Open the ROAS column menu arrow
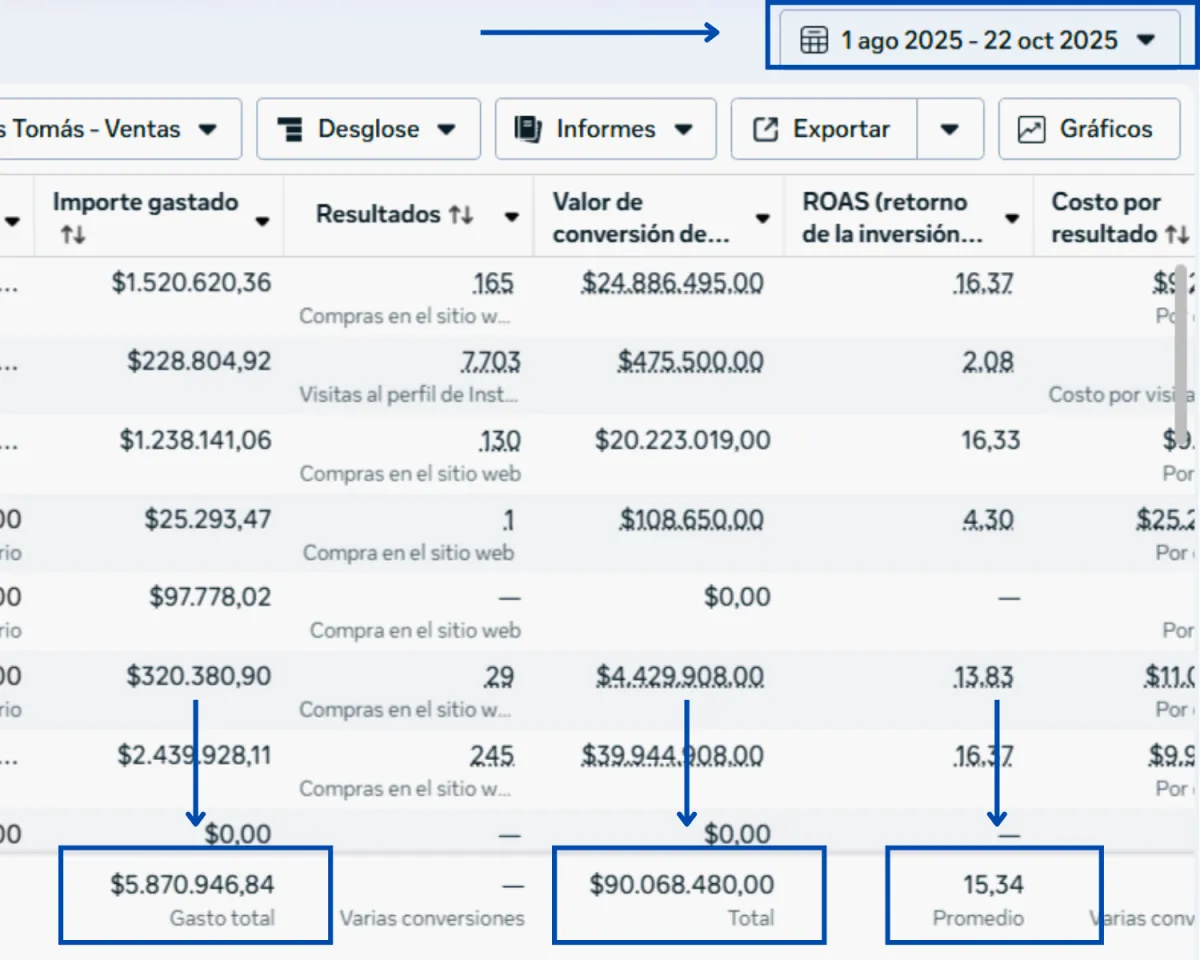The width and height of the screenshot is (1200, 960). [1012, 219]
